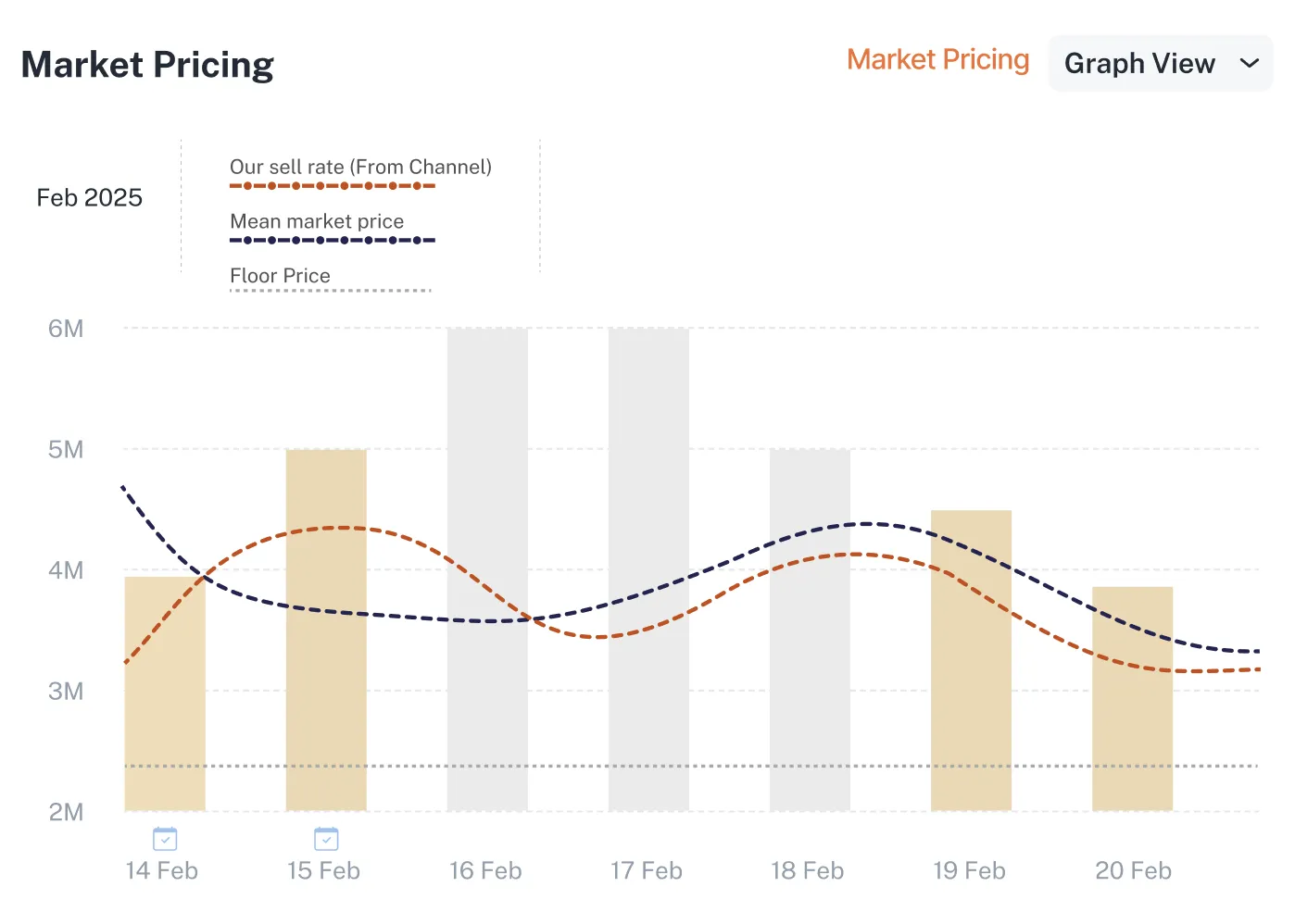
Task: Open the Graph View dropdown
Action: click(1160, 64)
